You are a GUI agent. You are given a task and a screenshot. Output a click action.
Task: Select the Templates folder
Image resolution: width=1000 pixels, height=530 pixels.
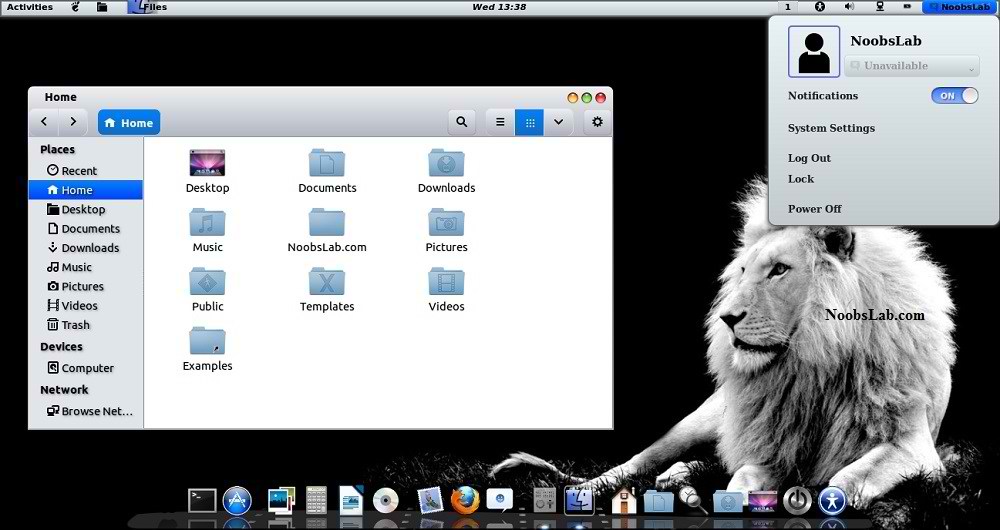tap(327, 290)
